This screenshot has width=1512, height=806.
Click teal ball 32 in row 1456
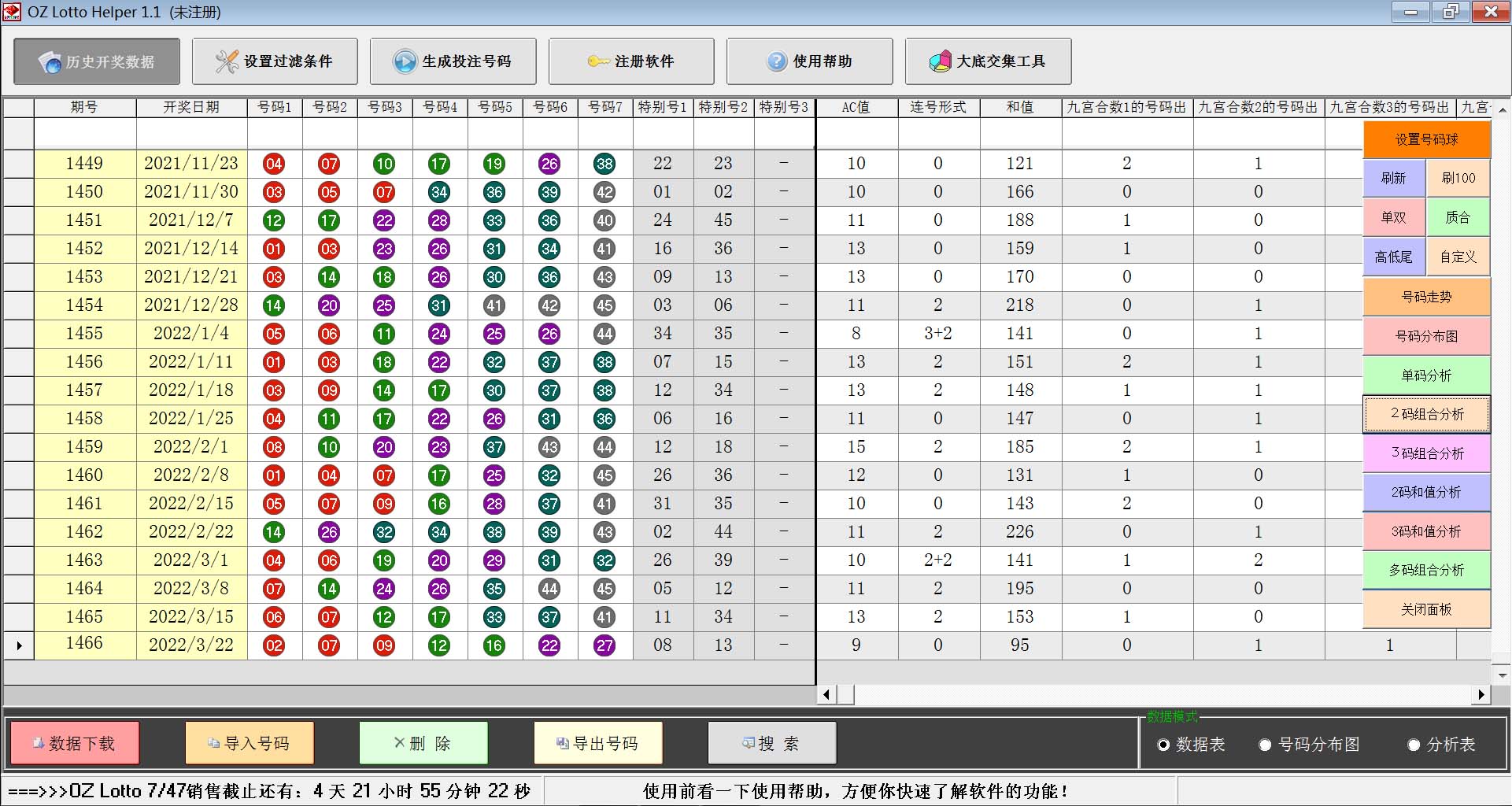click(494, 363)
